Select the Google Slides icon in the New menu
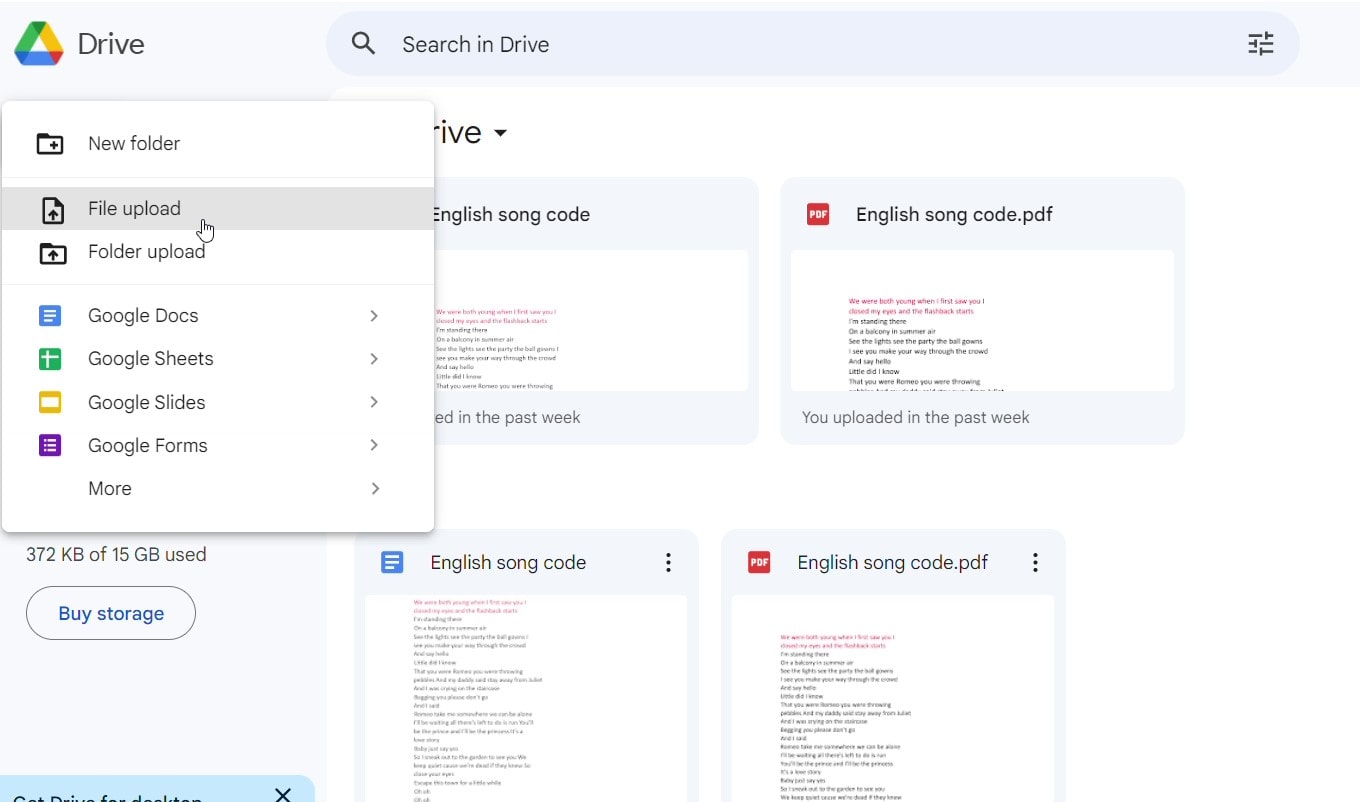This screenshot has width=1360, height=802. coord(50,402)
